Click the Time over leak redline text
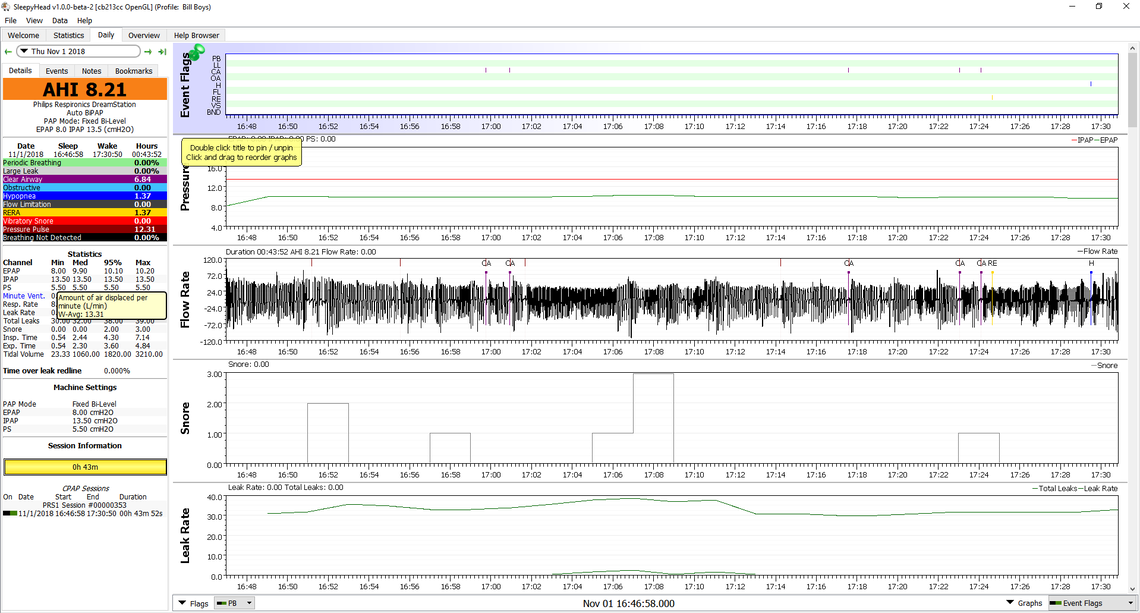The width and height of the screenshot is (1140, 613). pos(42,371)
